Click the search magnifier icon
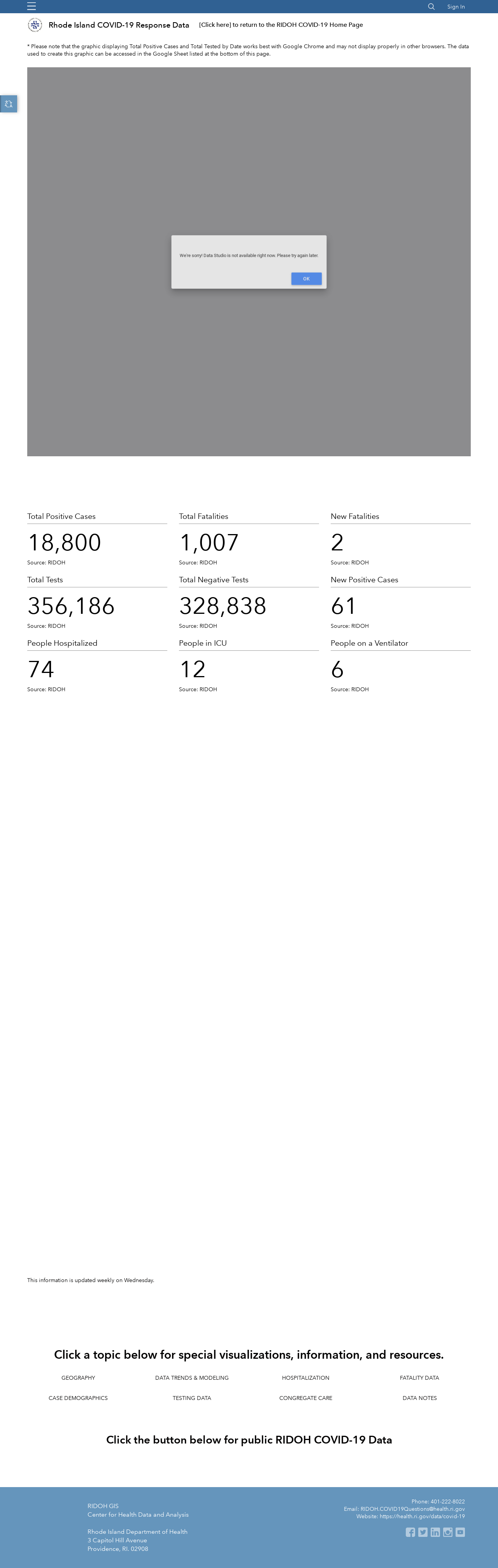 tap(431, 7)
